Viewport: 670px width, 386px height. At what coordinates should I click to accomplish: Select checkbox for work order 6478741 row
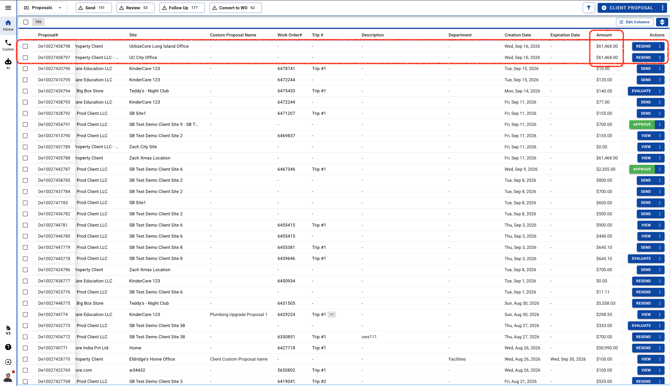(x=25, y=68)
